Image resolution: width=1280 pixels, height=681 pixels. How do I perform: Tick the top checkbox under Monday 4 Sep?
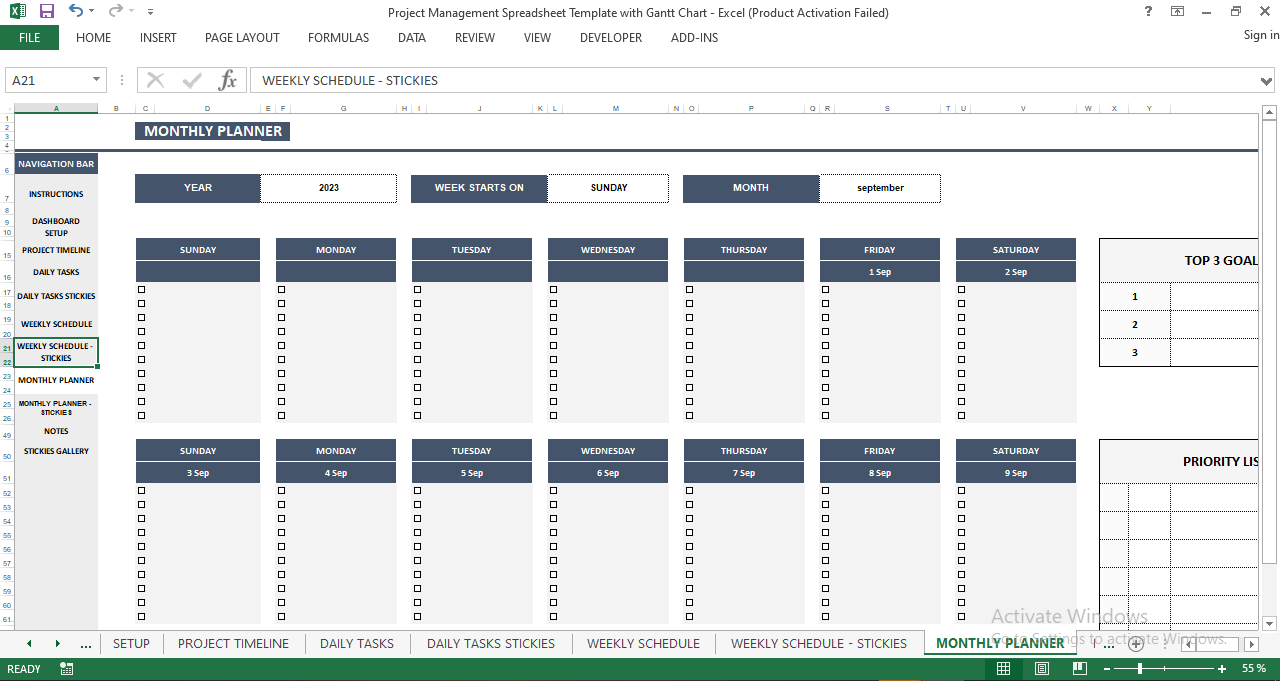[280, 490]
